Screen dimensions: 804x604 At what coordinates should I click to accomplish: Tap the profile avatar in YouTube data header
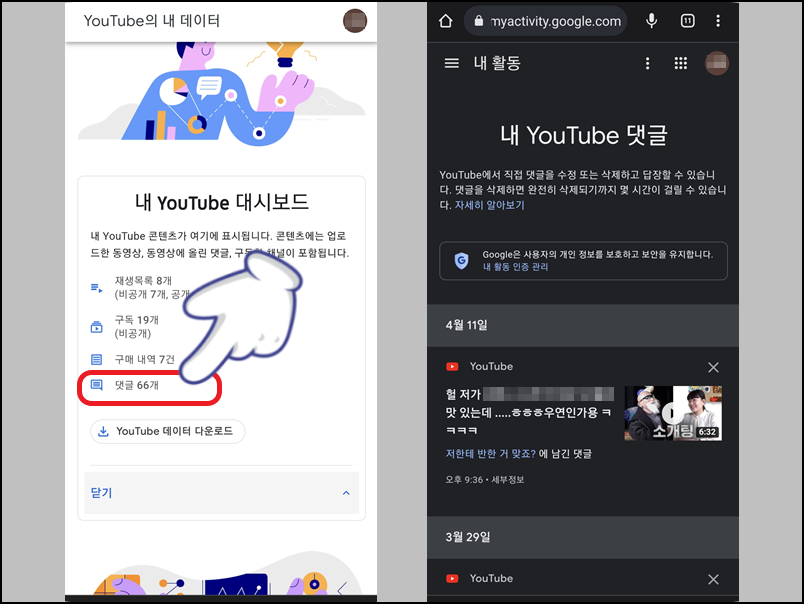click(355, 21)
